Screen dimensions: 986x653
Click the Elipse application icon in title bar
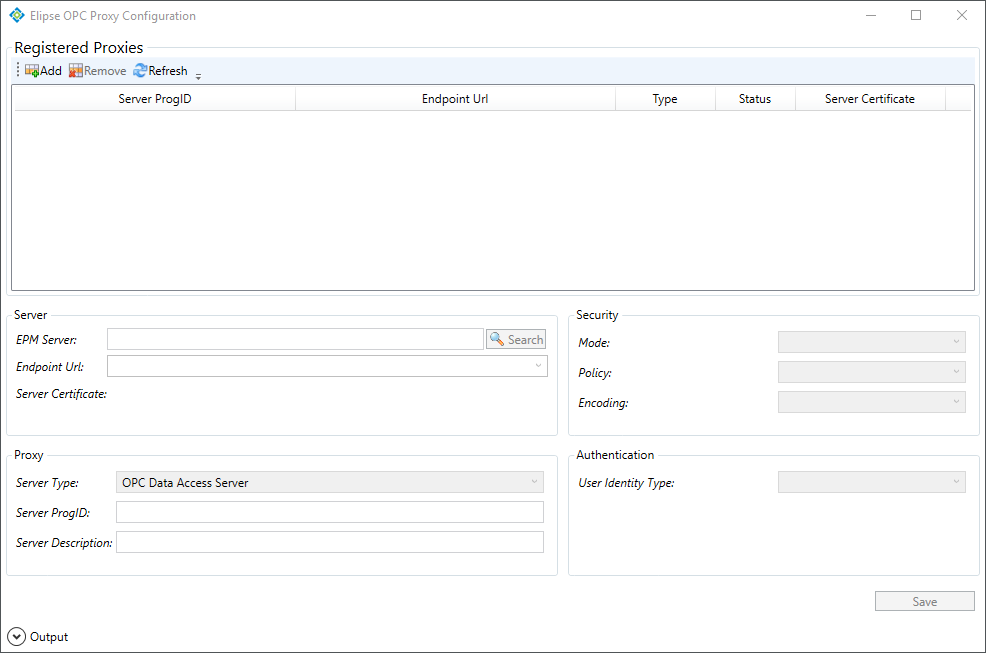click(16, 16)
